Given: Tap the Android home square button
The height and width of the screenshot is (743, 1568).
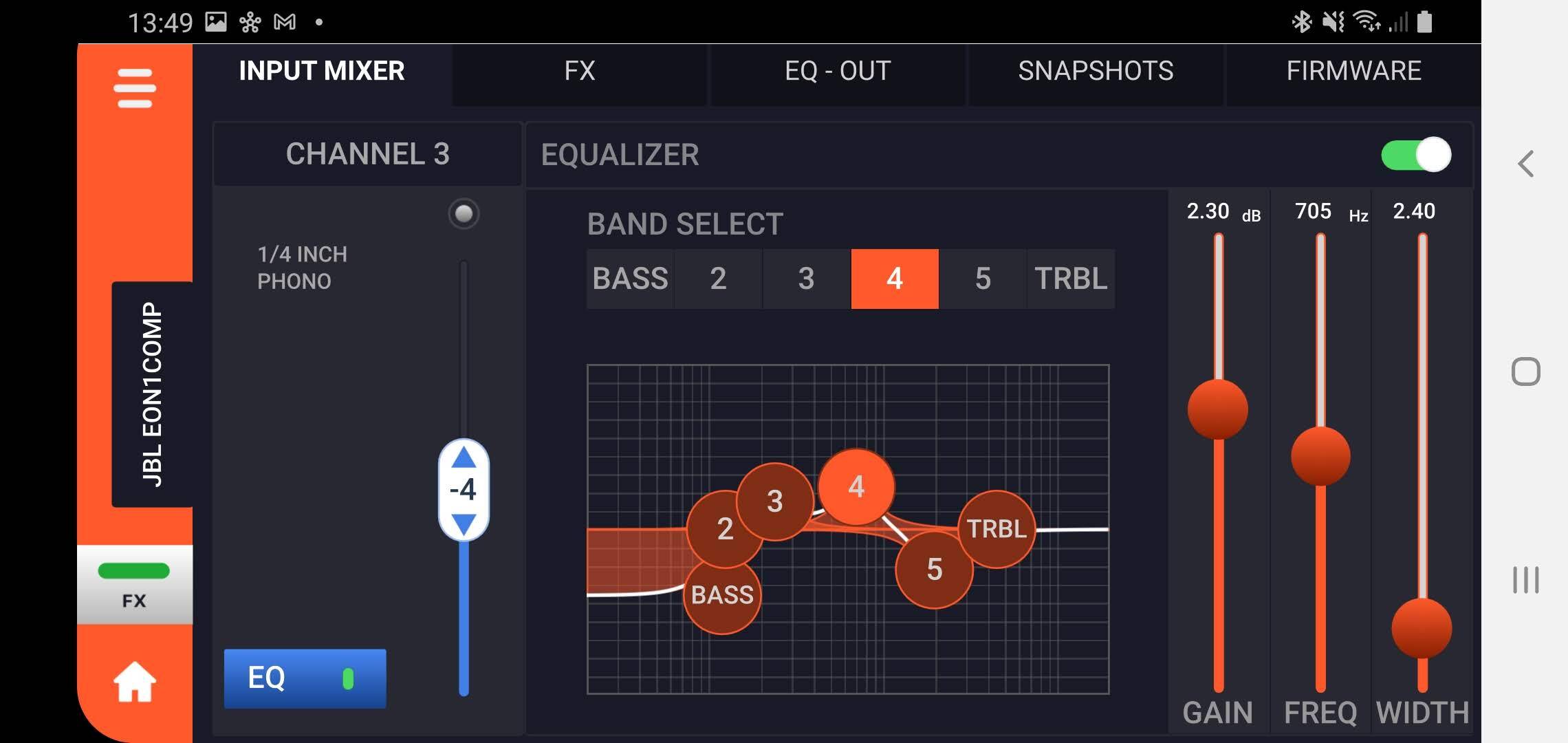Looking at the screenshot, I should [x=1525, y=372].
